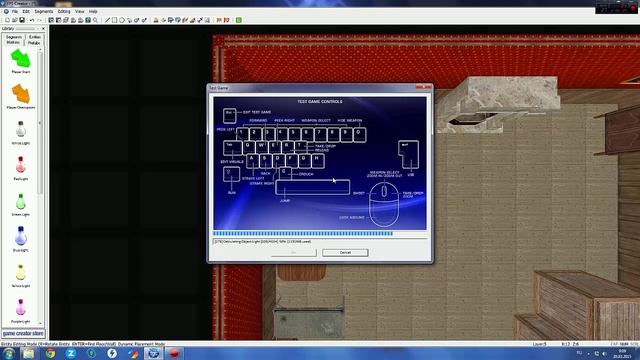
Task: Close the Library panel
Action: (43, 29)
